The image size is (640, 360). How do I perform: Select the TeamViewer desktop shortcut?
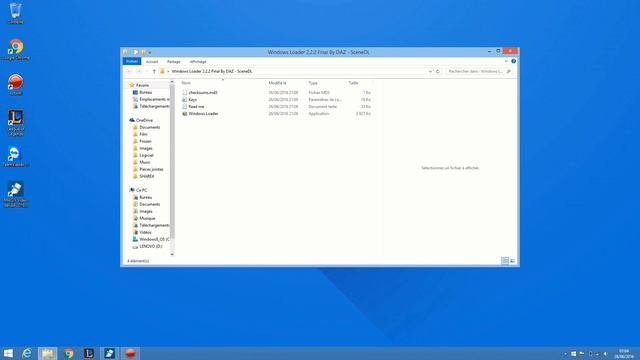tap(16, 156)
